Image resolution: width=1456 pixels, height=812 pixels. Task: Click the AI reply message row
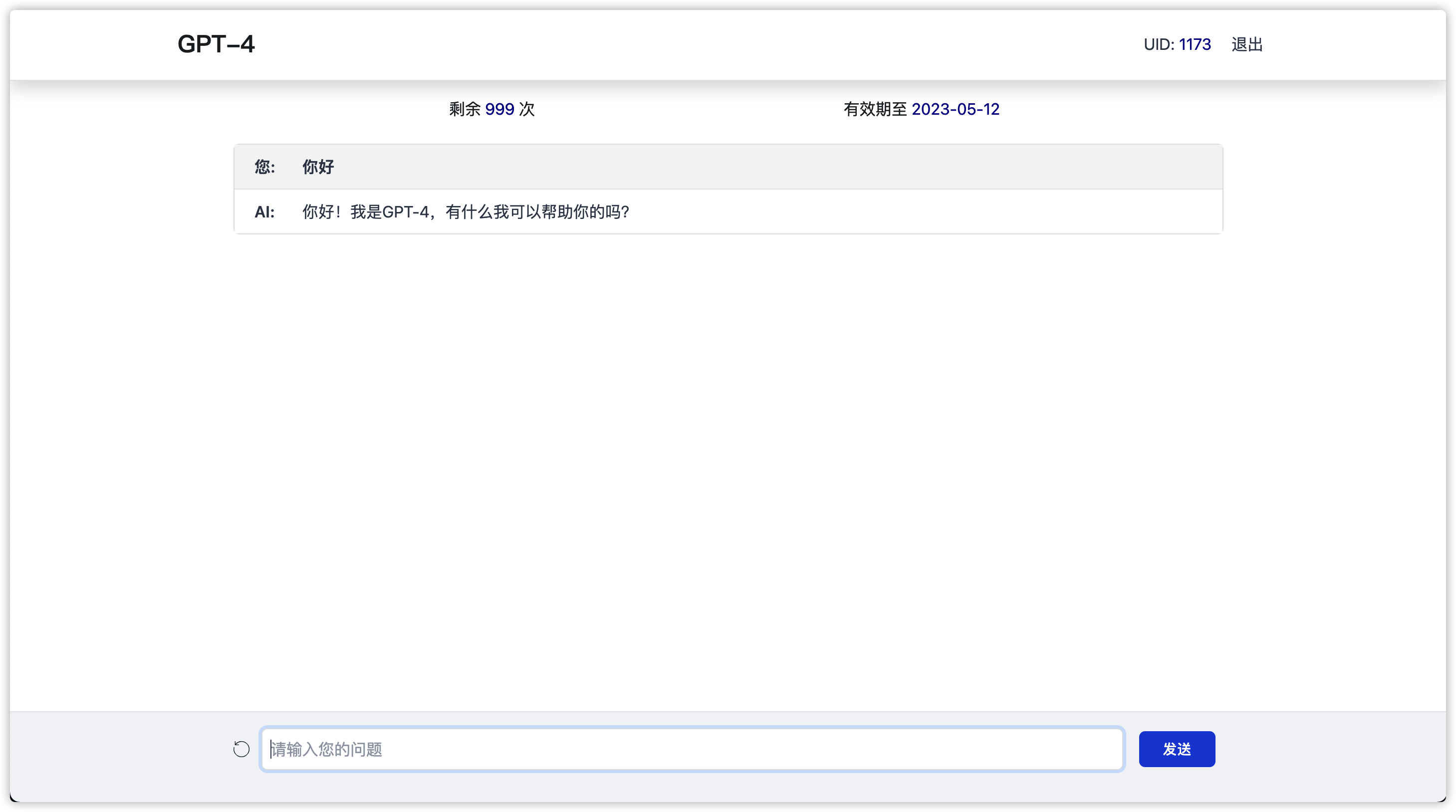tap(465, 211)
